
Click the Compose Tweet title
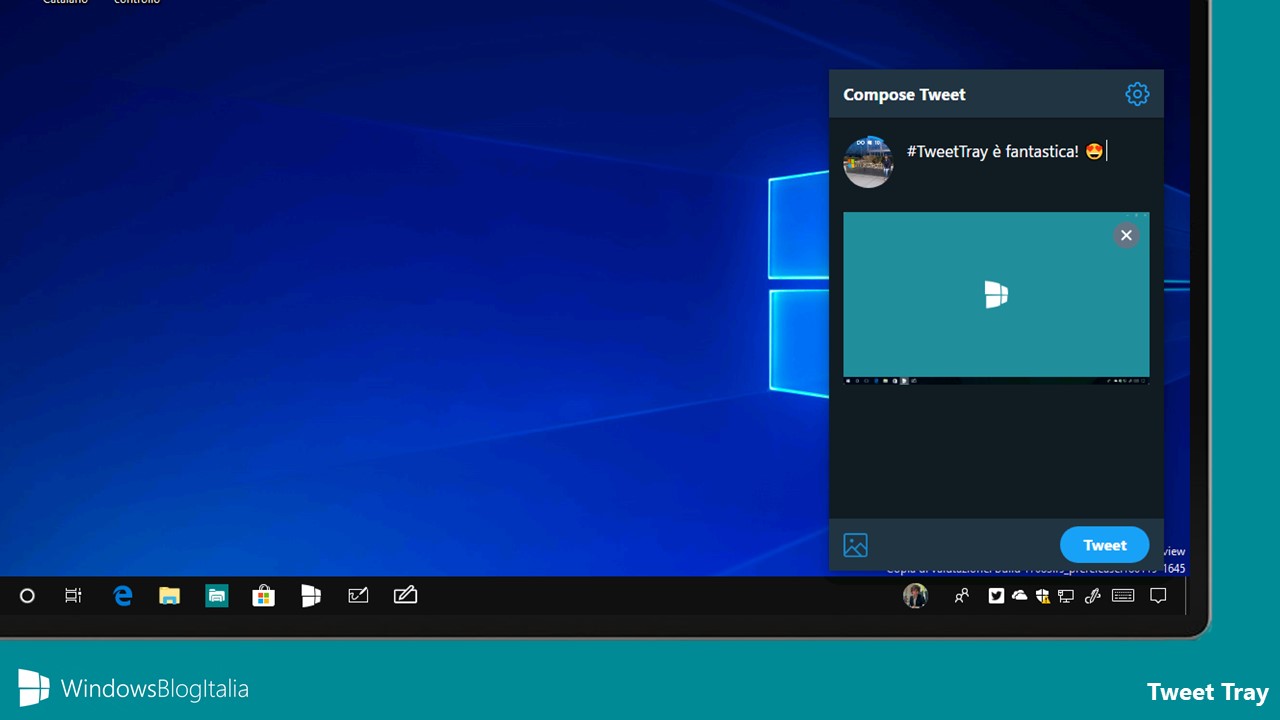tap(904, 95)
